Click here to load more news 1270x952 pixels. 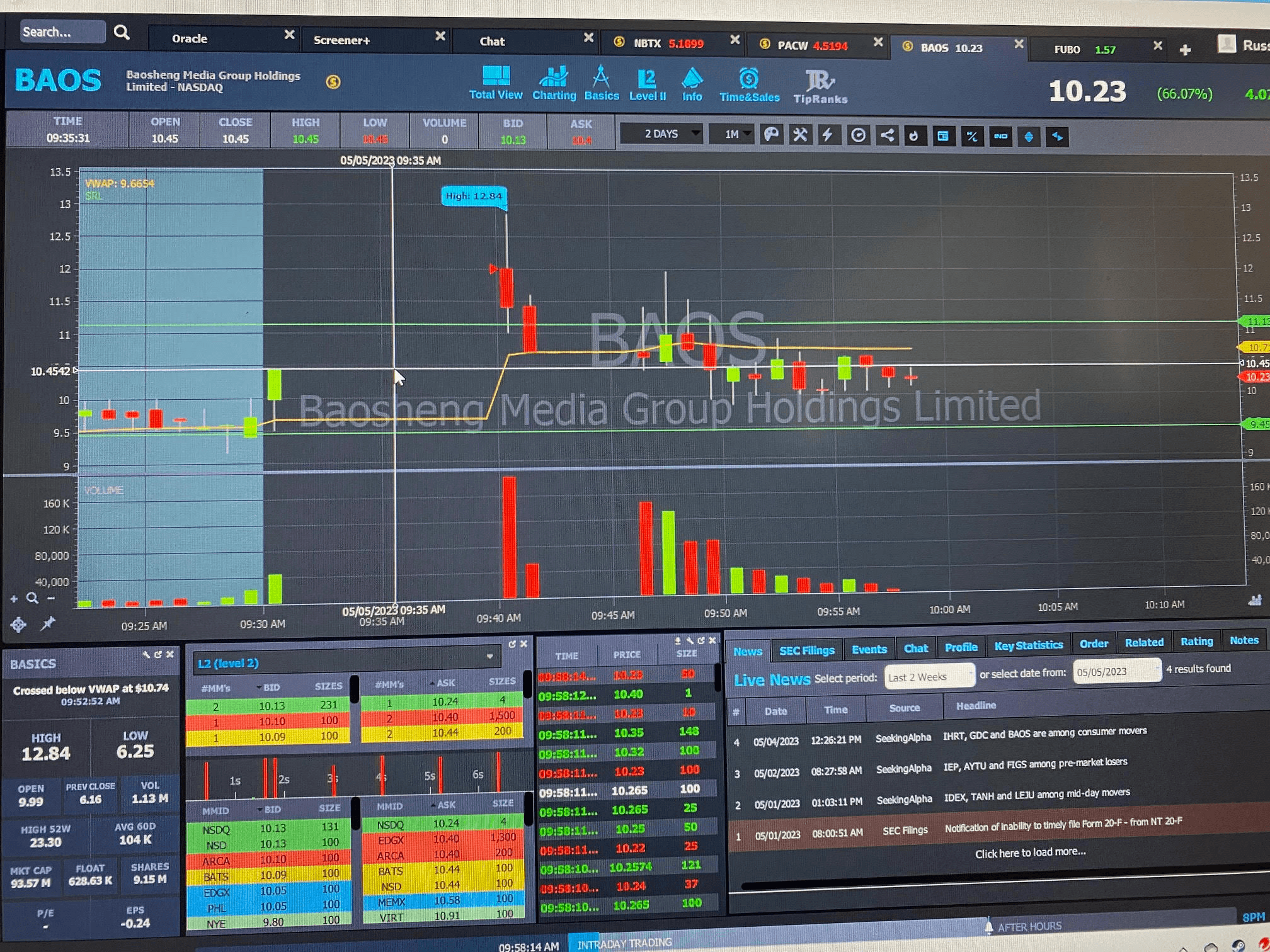pos(1030,853)
